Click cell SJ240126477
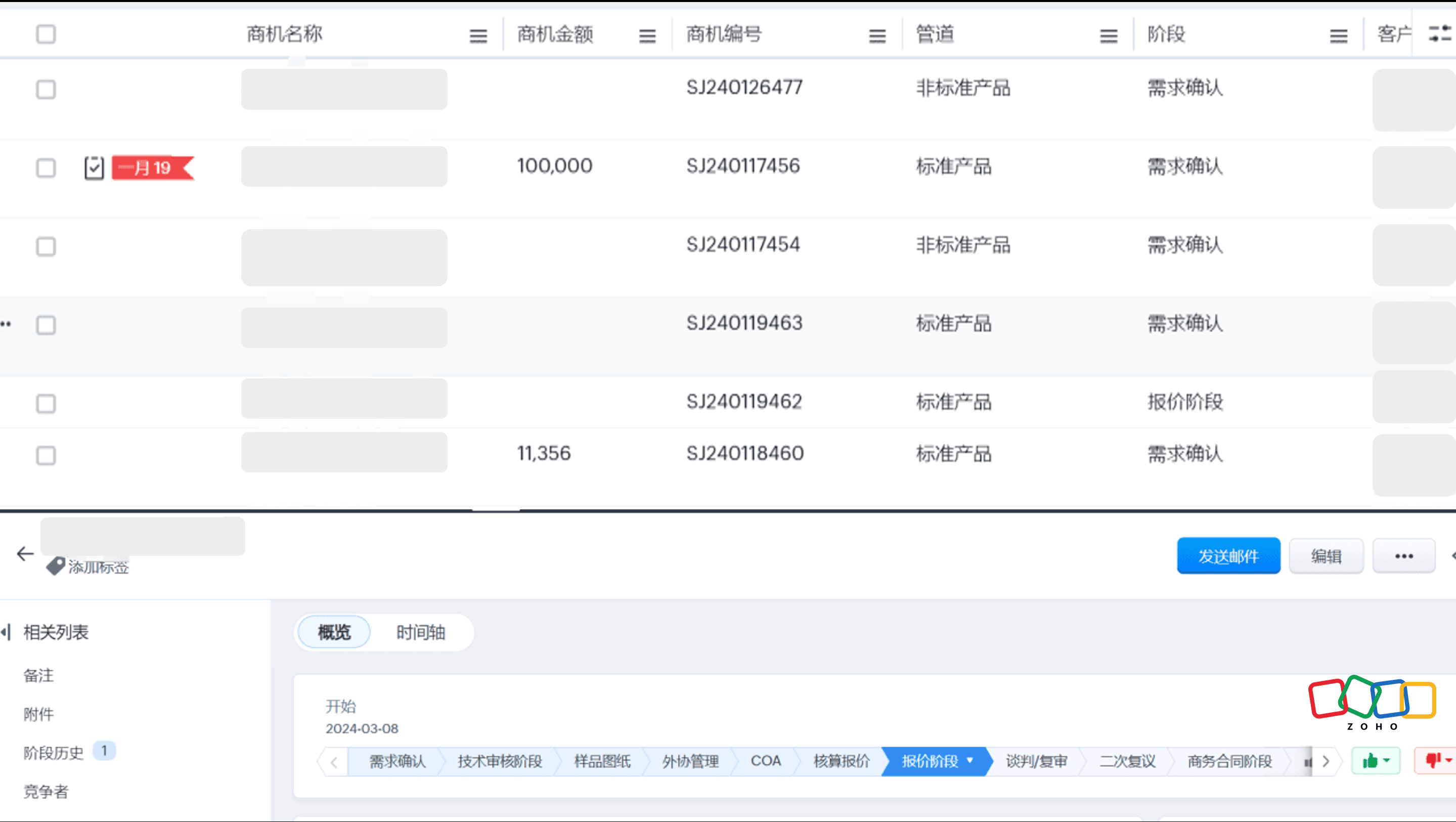The image size is (1456, 822). [x=744, y=87]
